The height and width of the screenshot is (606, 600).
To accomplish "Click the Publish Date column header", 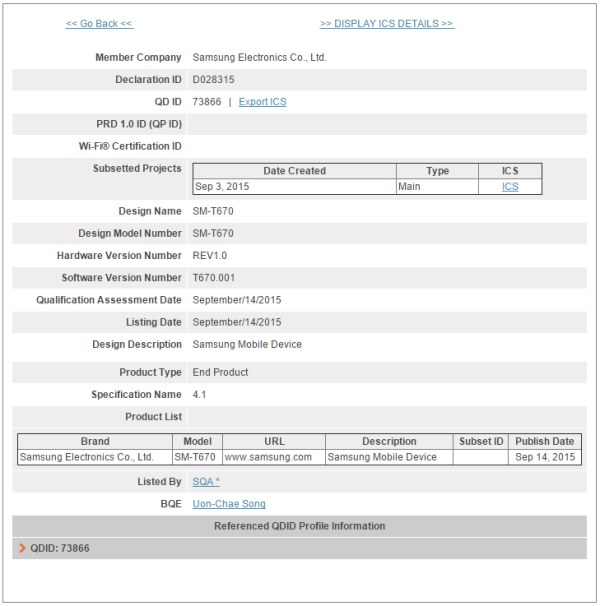I will [545, 441].
